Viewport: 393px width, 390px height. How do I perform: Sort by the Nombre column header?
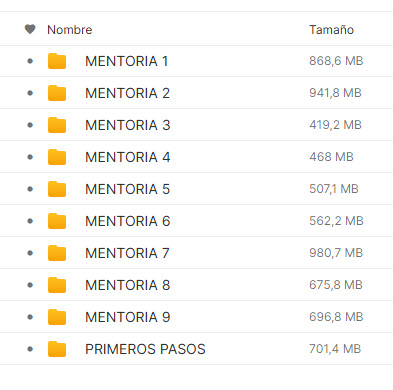(70, 30)
